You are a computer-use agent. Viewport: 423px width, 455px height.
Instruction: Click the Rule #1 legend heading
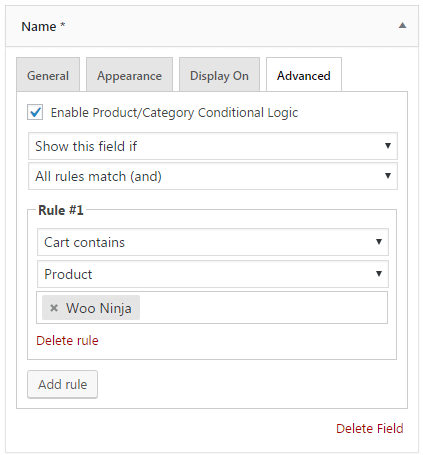tap(61, 210)
